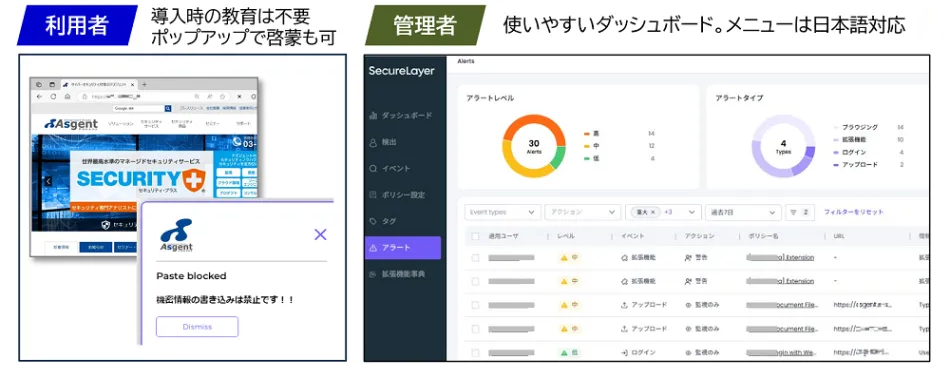Click the browser back arrow
This screenshot has width=950, height=379.
click(x=40, y=96)
